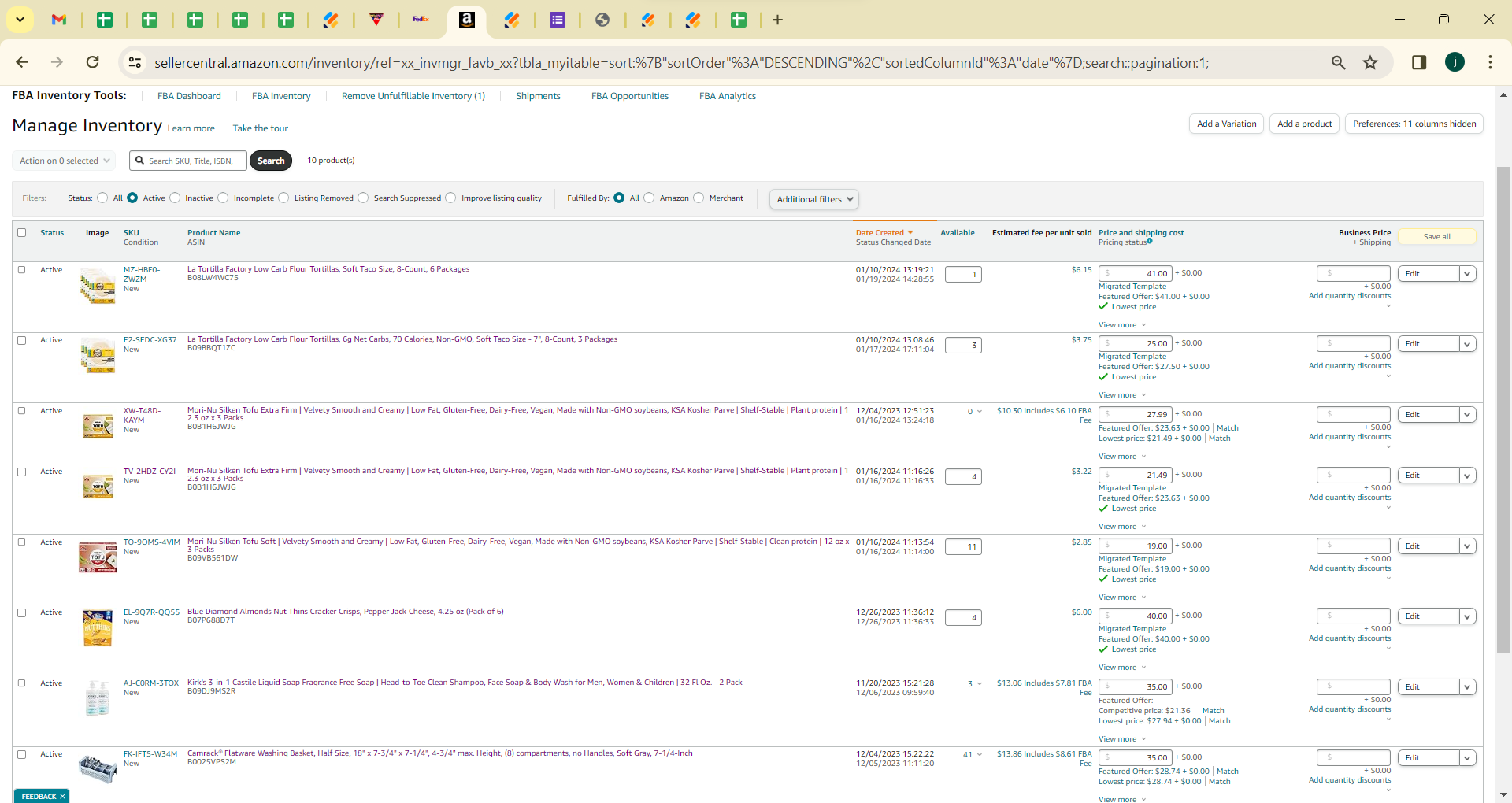Open FBA Opportunities
1512x803 pixels.
[630, 96]
